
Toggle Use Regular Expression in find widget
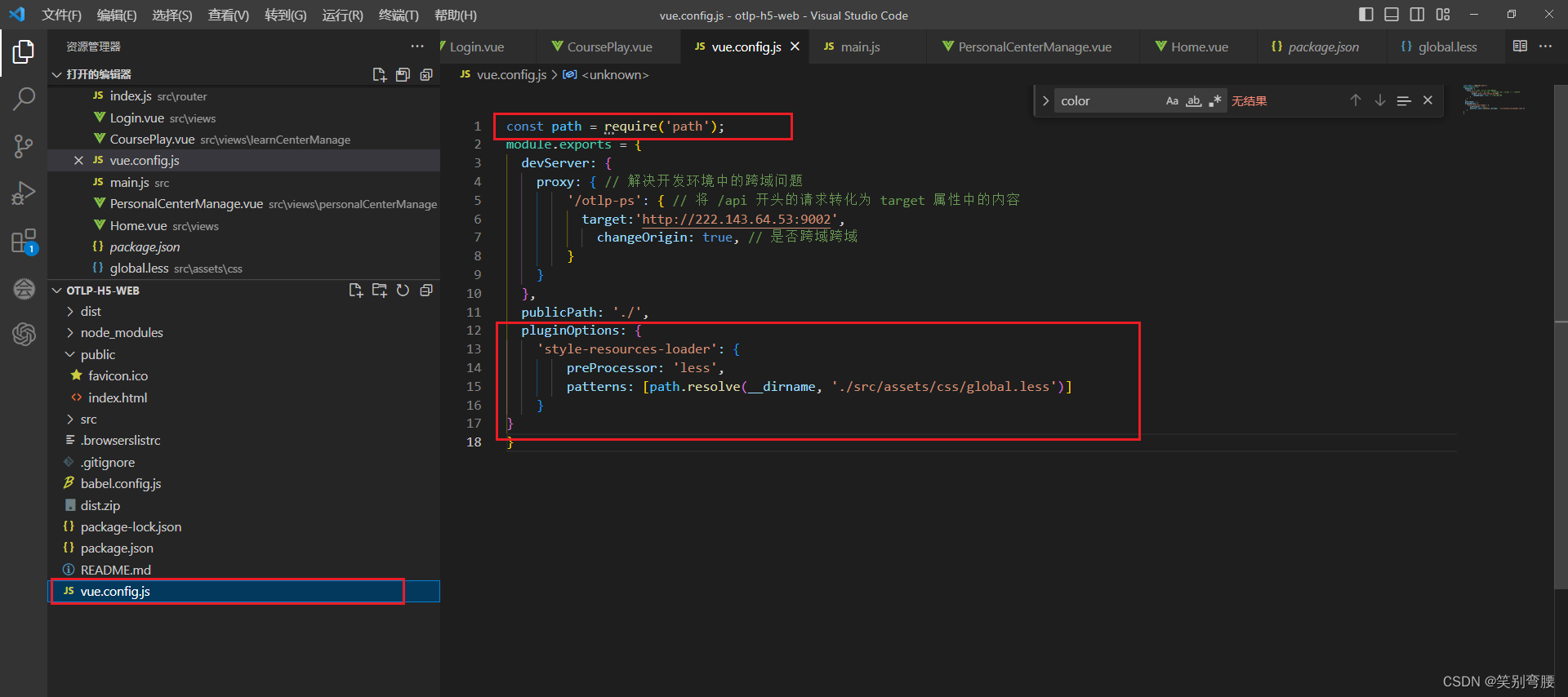coord(1215,101)
